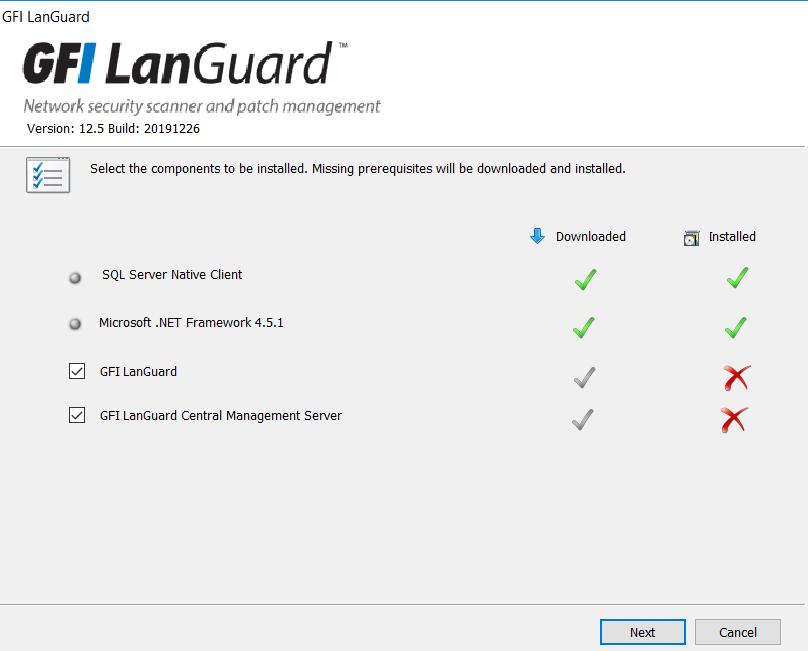
Task: Click the checklist components icon
Action: [48, 175]
